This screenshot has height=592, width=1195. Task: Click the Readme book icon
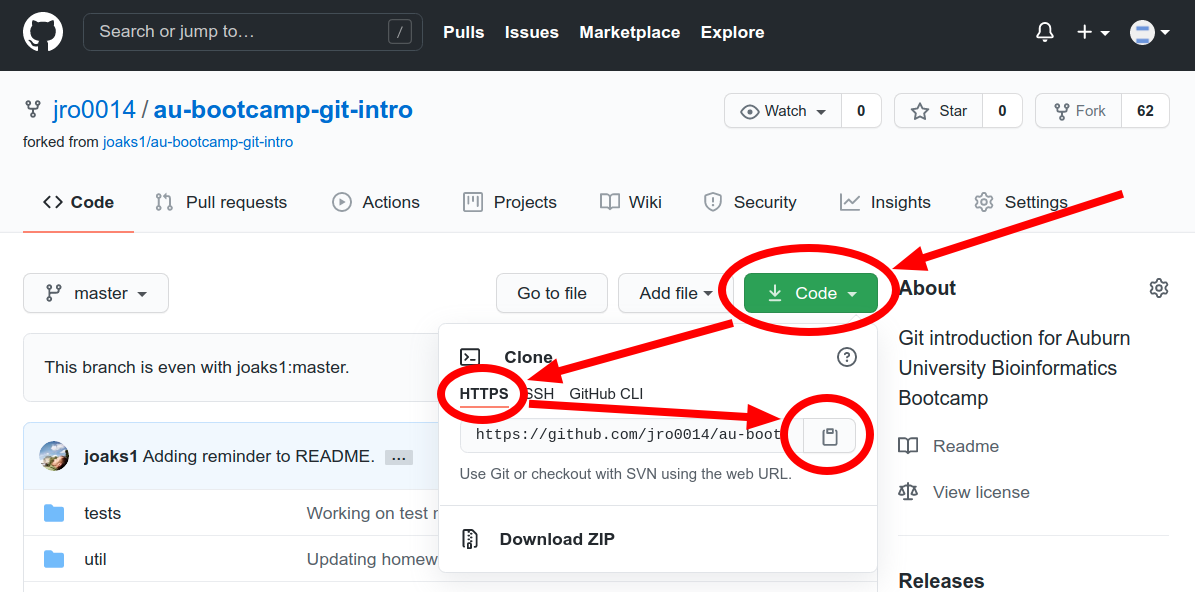pyautogui.click(x=908, y=446)
